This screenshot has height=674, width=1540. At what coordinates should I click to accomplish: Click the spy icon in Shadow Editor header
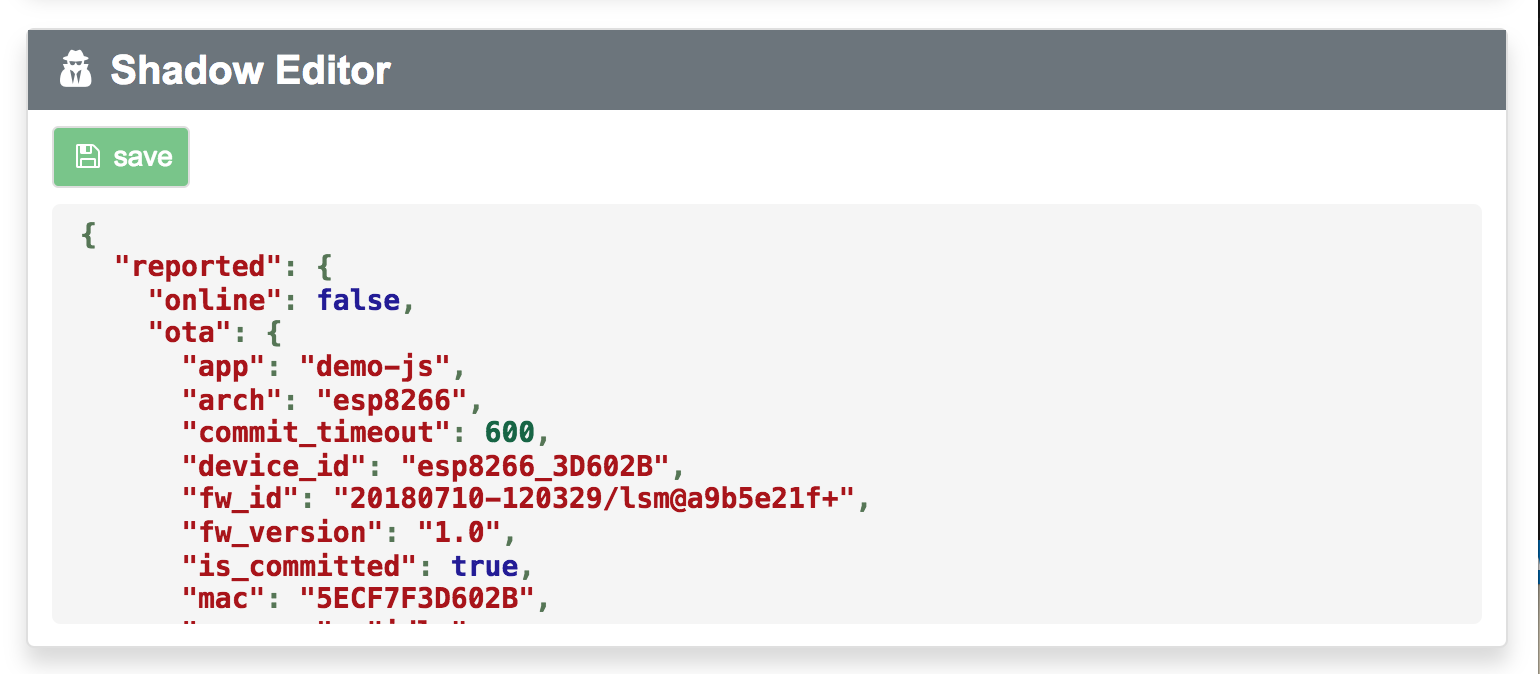point(76,70)
